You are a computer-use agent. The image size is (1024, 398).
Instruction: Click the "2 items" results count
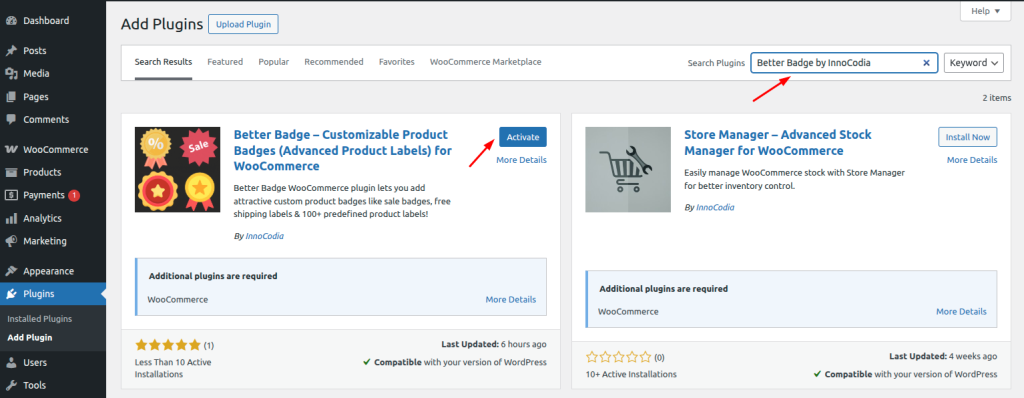997,98
